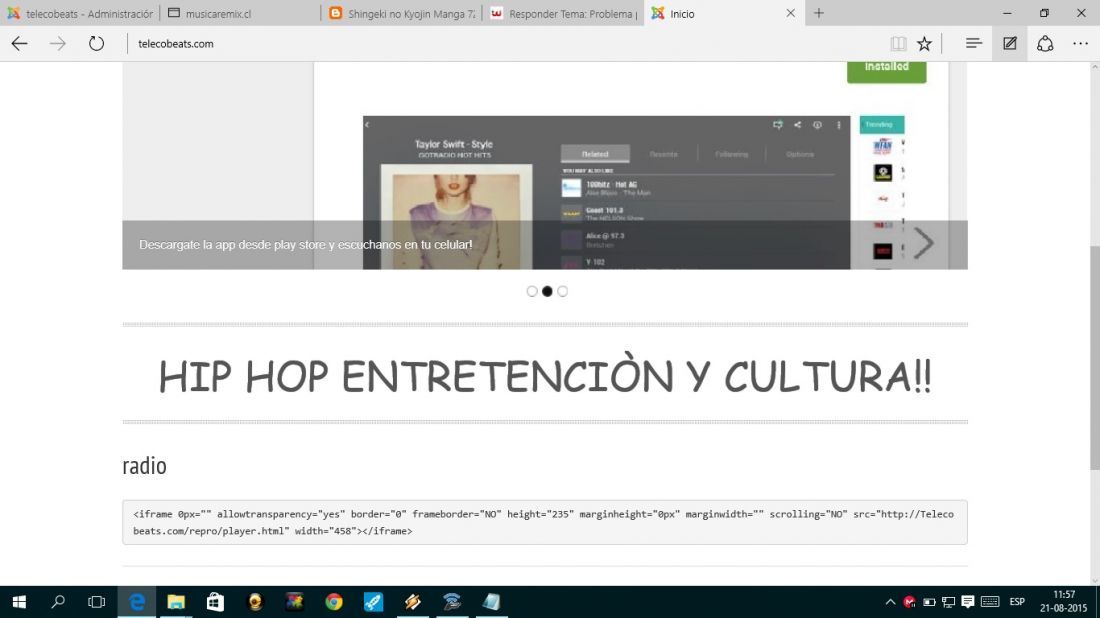Click the slideshow caption about play store app
Viewport: 1100px width, 618px height.
coord(305,245)
